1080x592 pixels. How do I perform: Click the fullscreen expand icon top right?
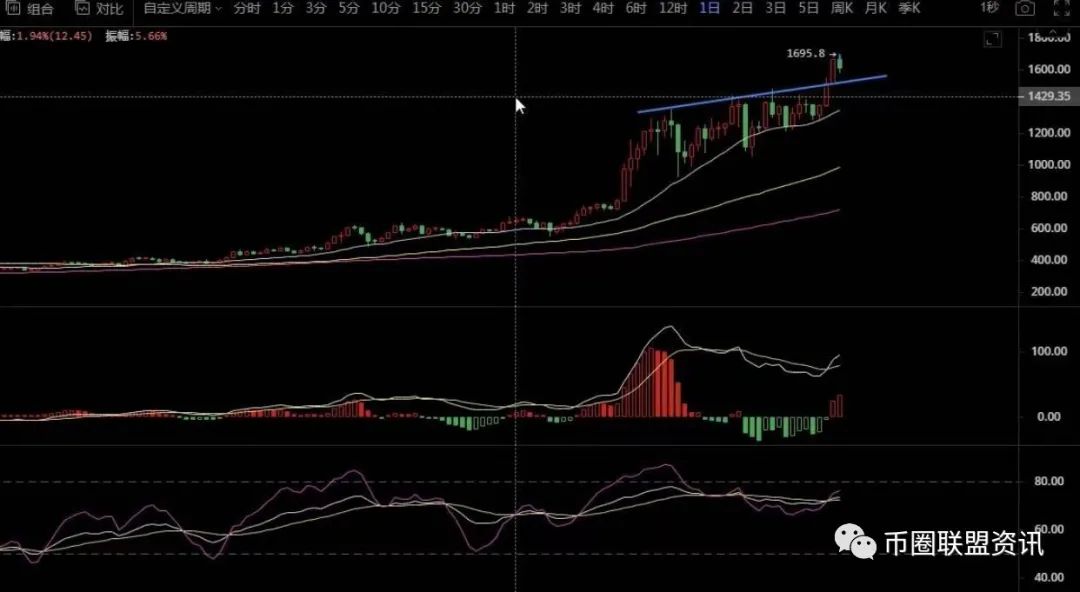coord(1061,9)
